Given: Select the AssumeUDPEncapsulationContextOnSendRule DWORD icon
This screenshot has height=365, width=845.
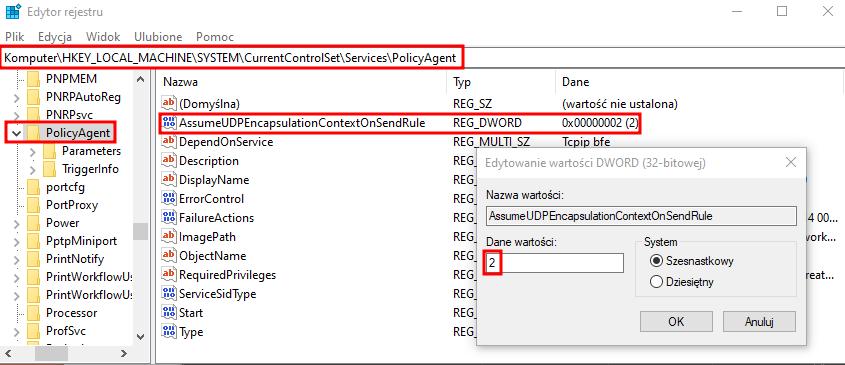Looking at the screenshot, I should [x=169, y=123].
